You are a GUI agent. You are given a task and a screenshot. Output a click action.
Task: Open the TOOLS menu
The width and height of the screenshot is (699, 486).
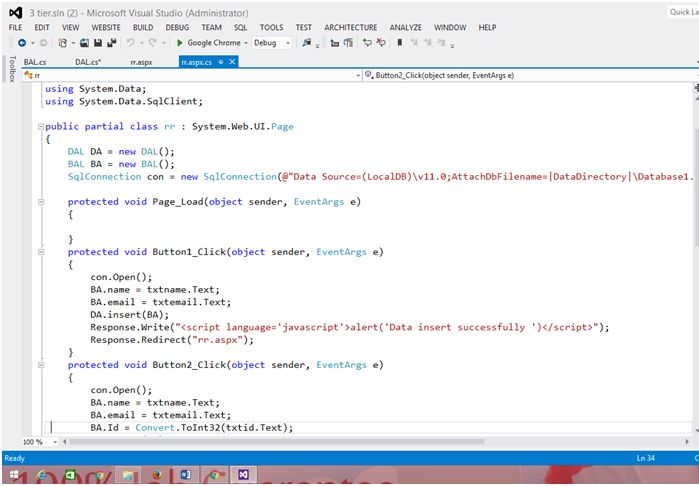(x=271, y=28)
